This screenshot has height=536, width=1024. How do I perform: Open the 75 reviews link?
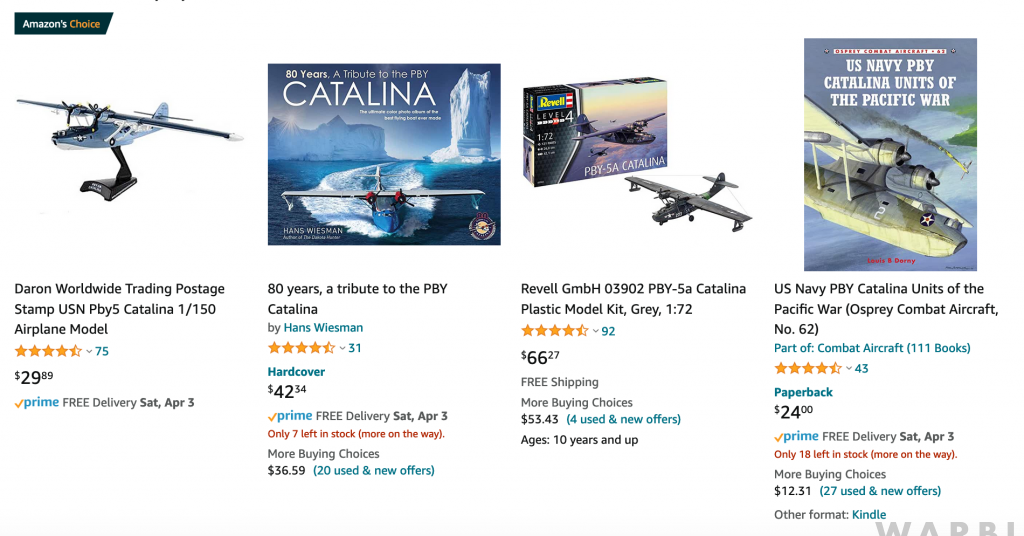pyautogui.click(x=102, y=351)
